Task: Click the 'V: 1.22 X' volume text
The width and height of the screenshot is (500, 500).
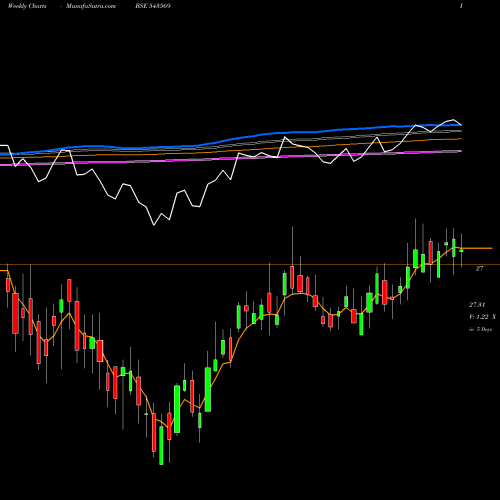Action: click(x=482, y=317)
